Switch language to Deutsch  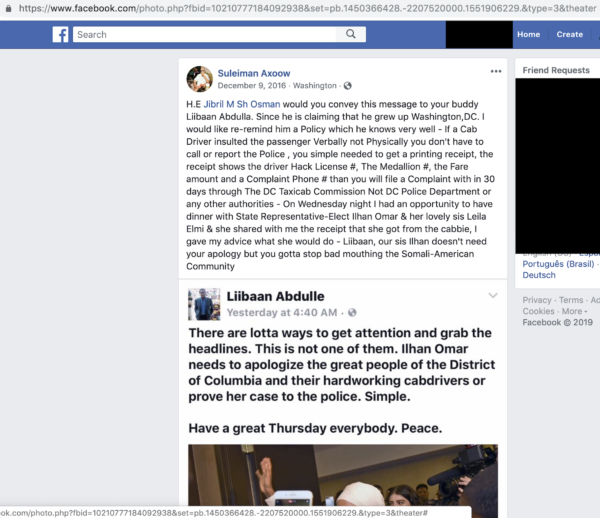(x=539, y=275)
